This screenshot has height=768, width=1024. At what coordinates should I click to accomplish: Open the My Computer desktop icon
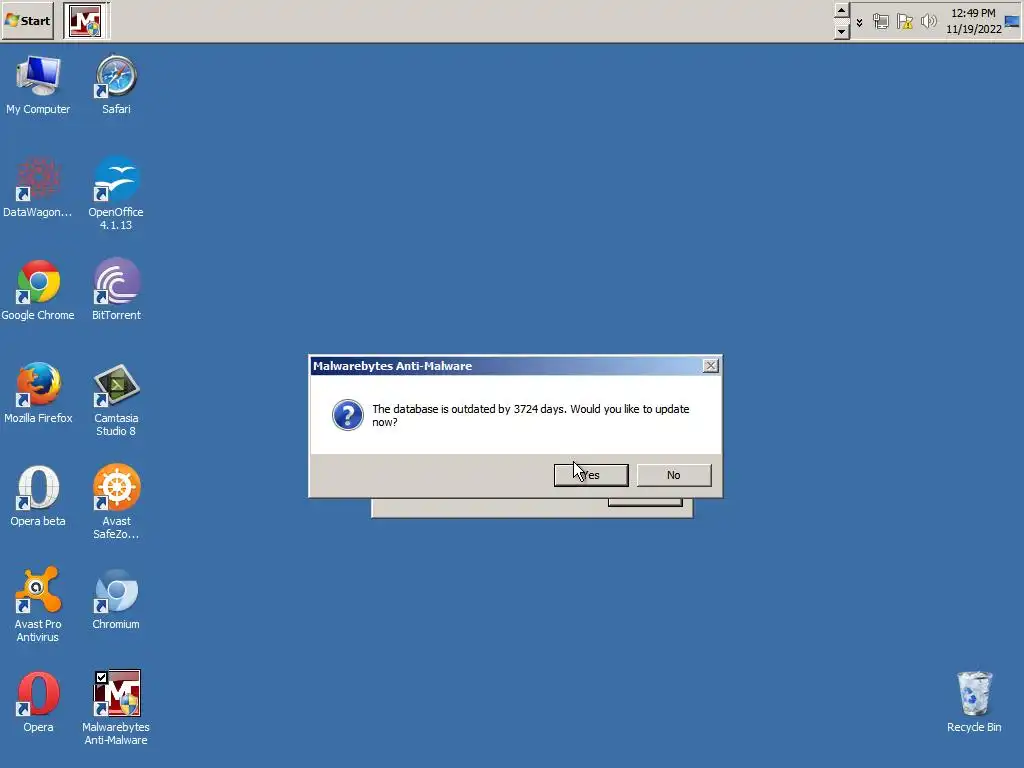tap(38, 85)
